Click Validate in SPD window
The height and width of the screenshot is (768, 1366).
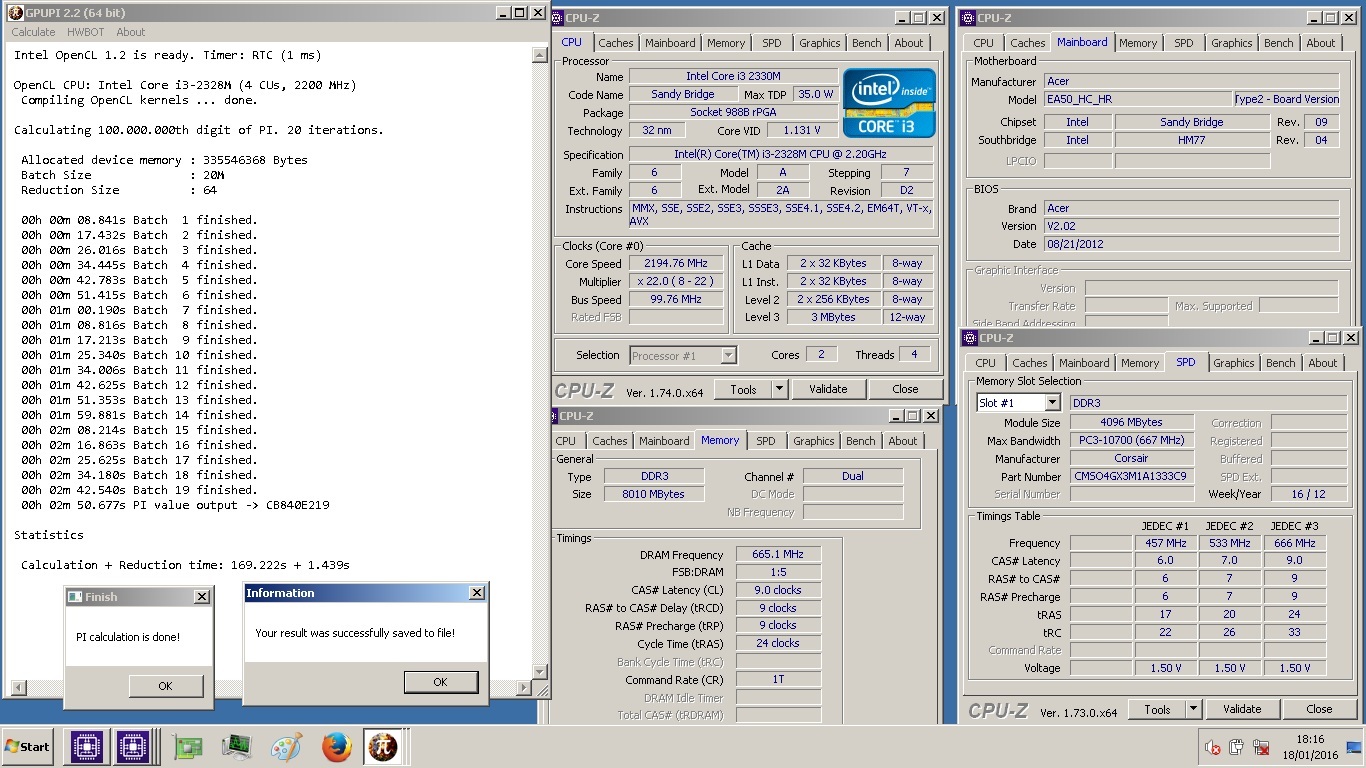click(x=1242, y=709)
